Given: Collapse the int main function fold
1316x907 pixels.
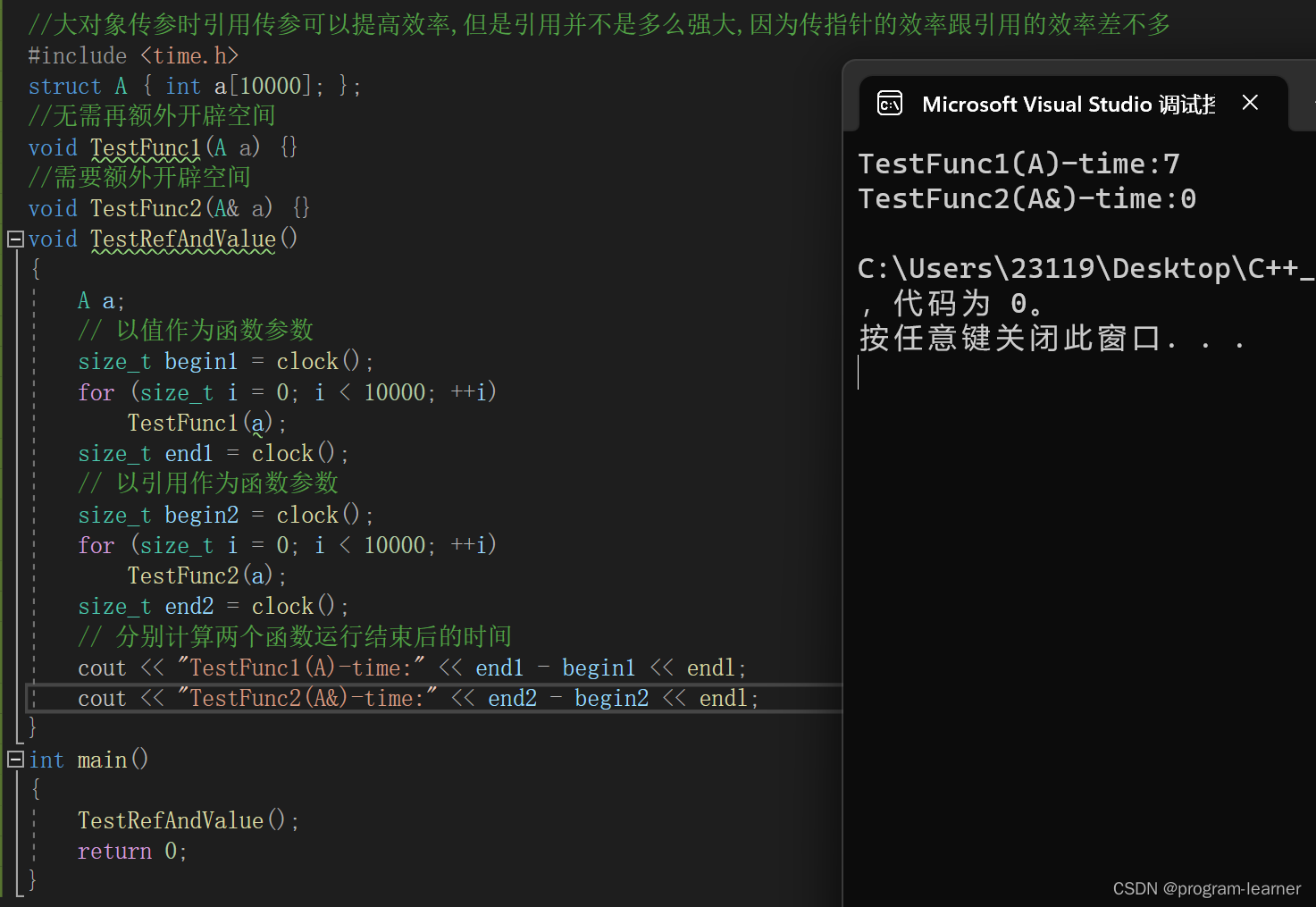Looking at the screenshot, I should (x=15, y=760).
